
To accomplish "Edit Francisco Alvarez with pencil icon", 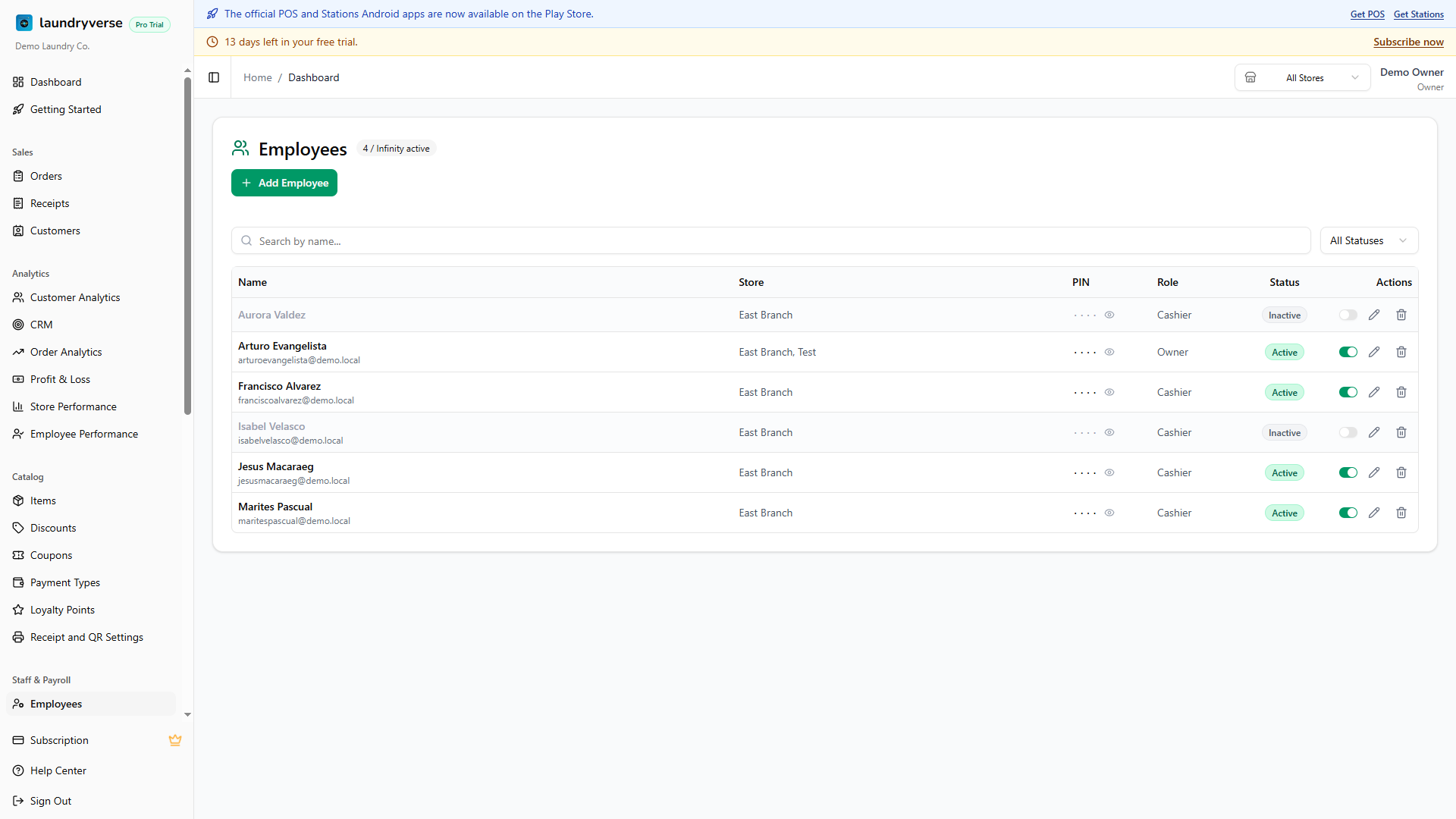I will [1374, 392].
